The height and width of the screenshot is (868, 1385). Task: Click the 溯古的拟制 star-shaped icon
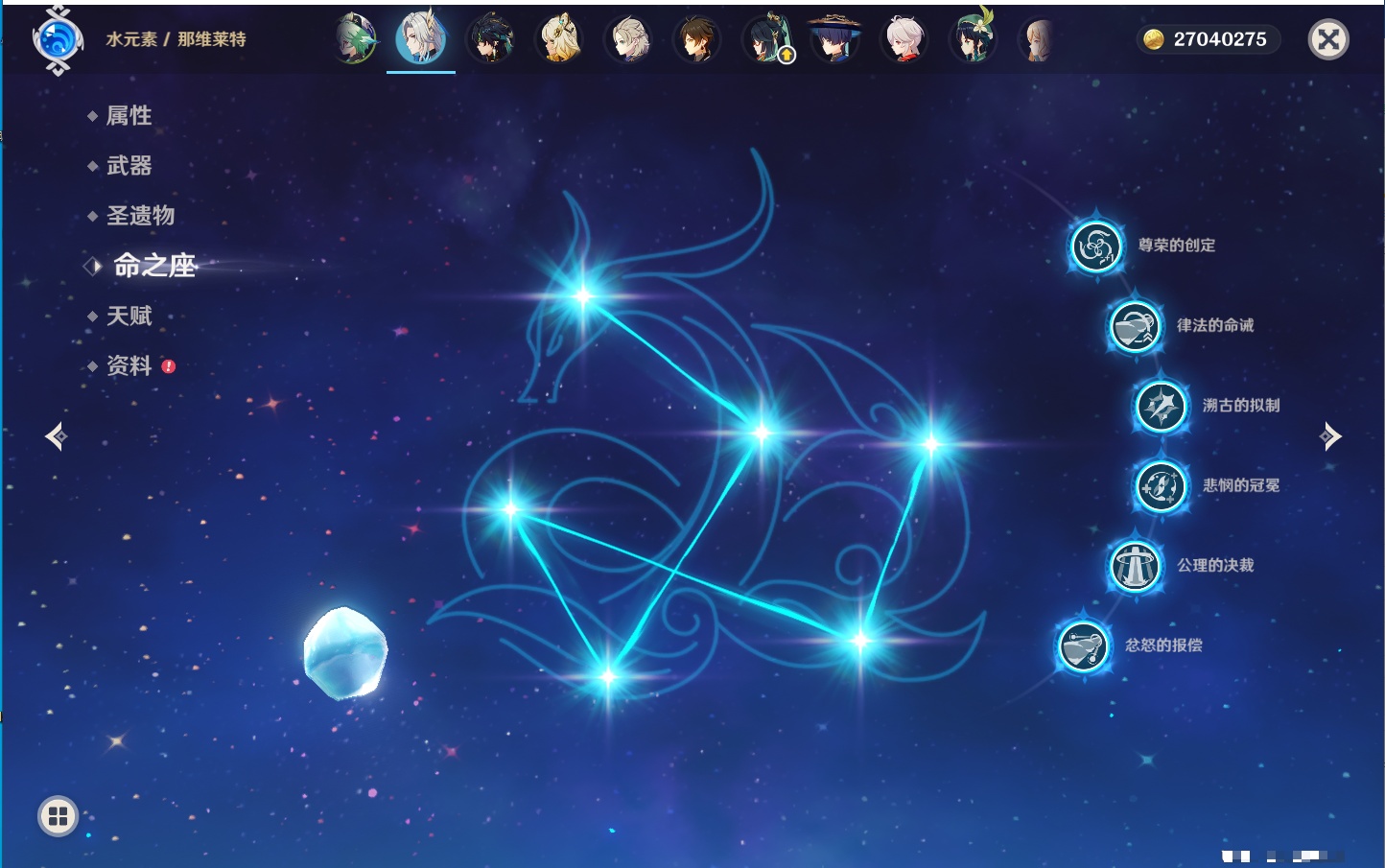point(1161,406)
